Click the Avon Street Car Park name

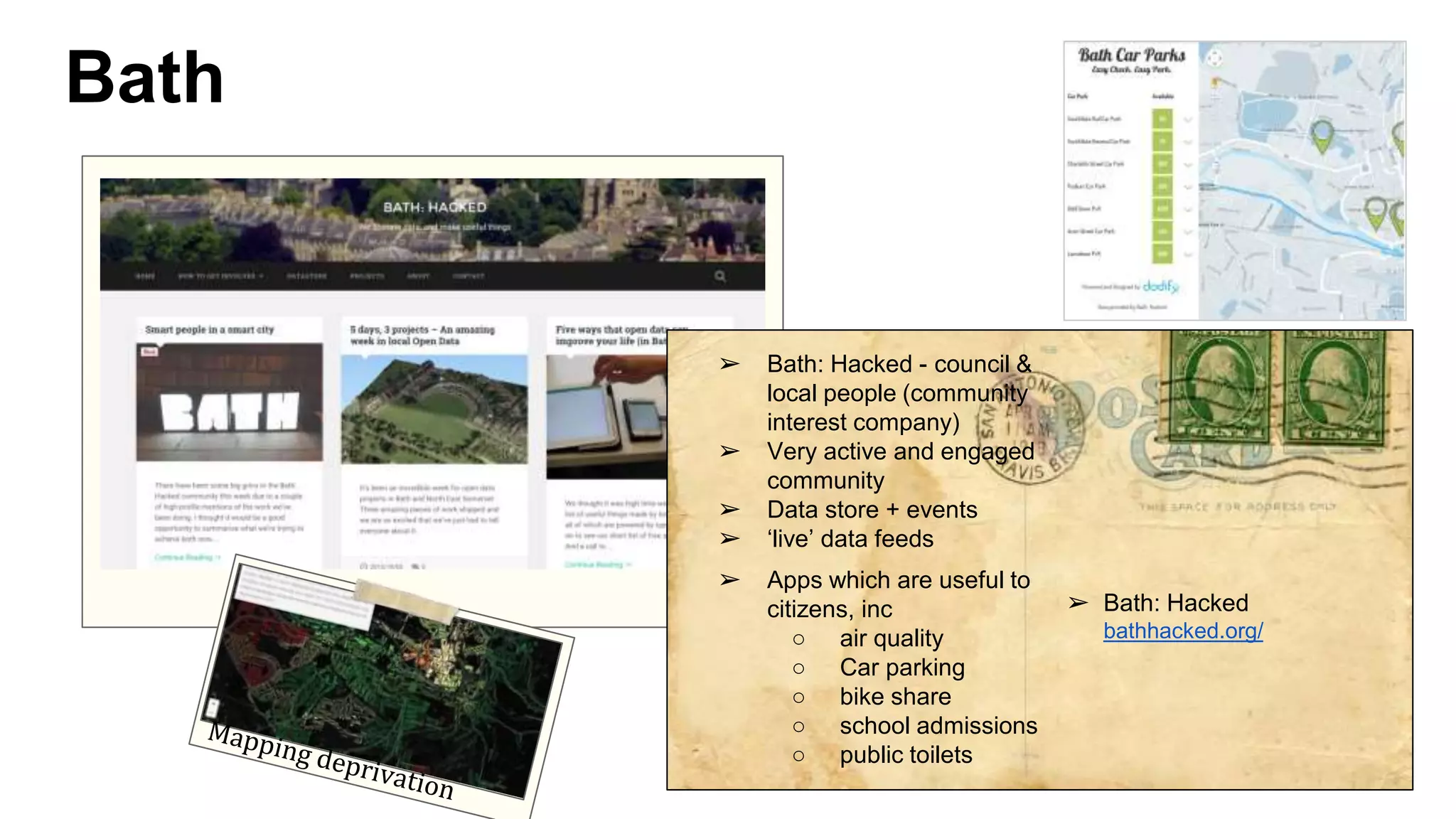[x=1091, y=231]
